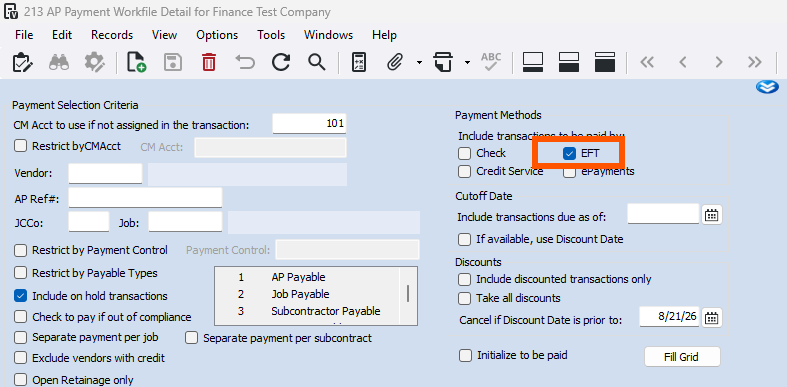The image size is (787, 387).
Task: Click the Vendor input field
Action: click(x=105, y=174)
